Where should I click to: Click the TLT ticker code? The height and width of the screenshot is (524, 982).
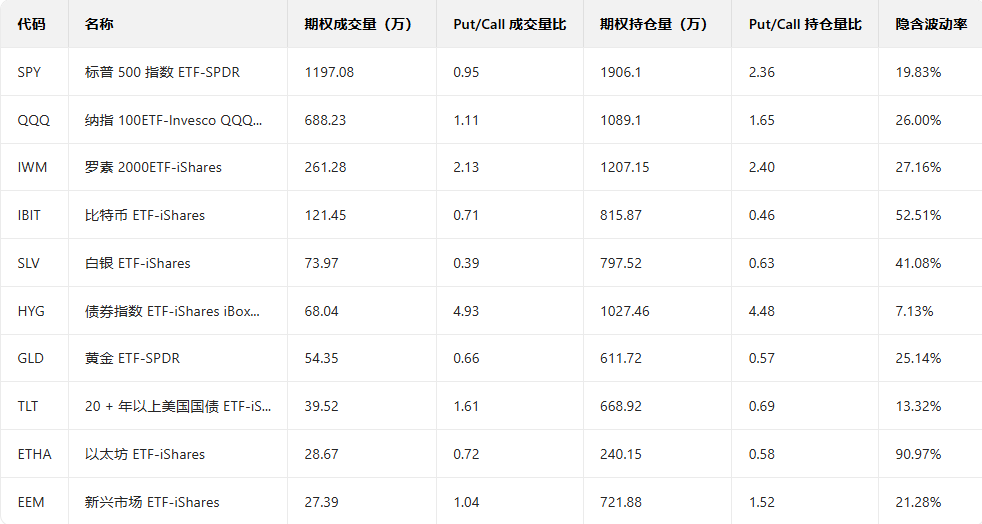pos(30,406)
